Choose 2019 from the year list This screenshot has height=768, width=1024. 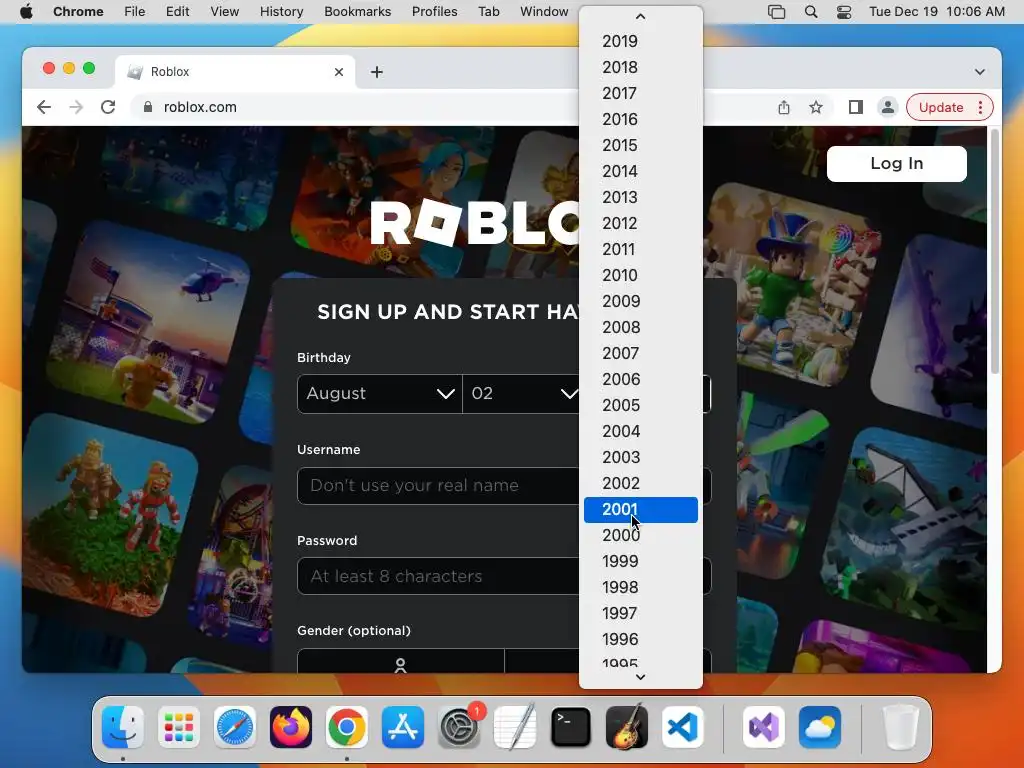[x=641, y=41]
